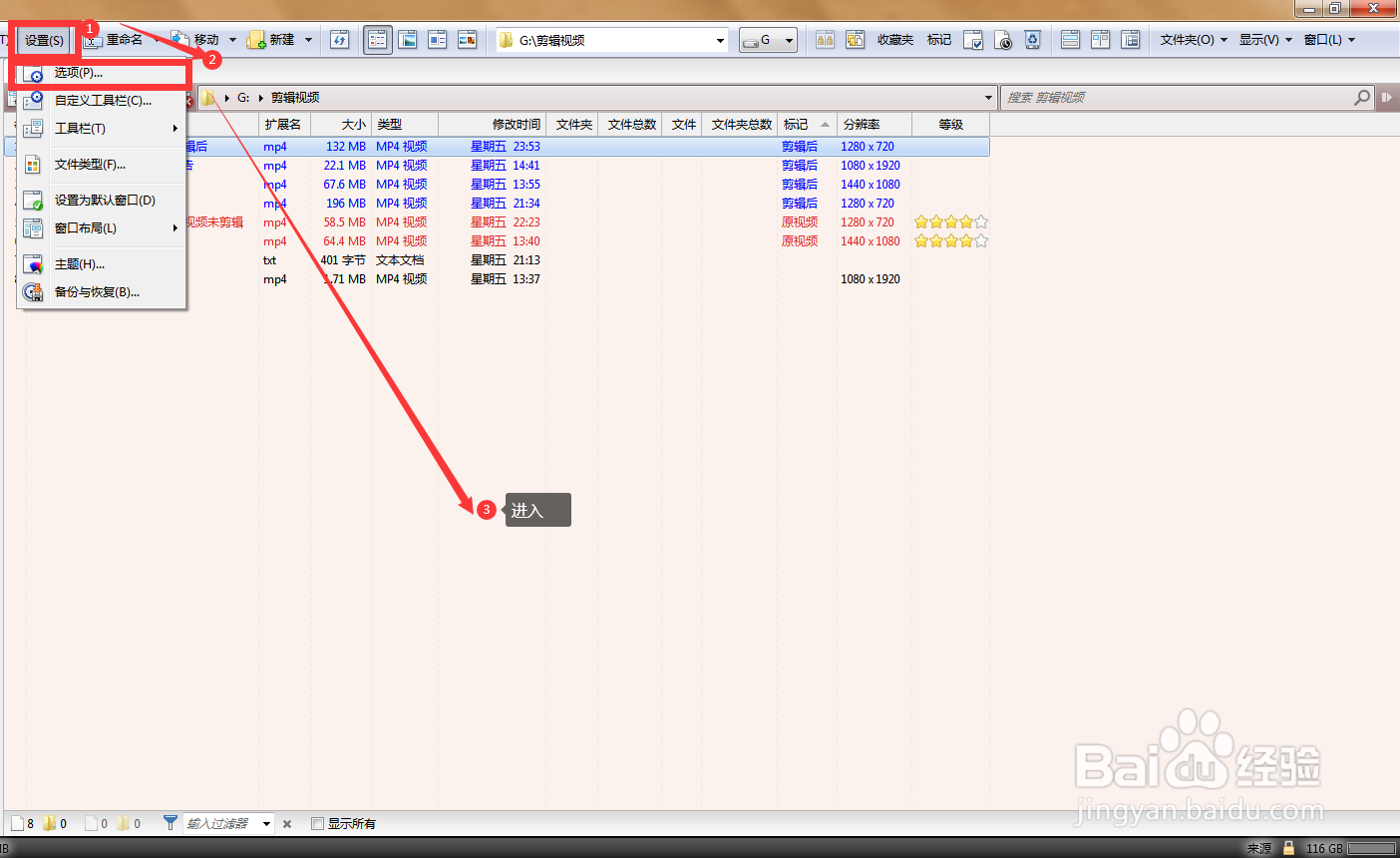Select the tree pane layout icon
The width and height of the screenshot is (1400, 858).
[1130, 40]
